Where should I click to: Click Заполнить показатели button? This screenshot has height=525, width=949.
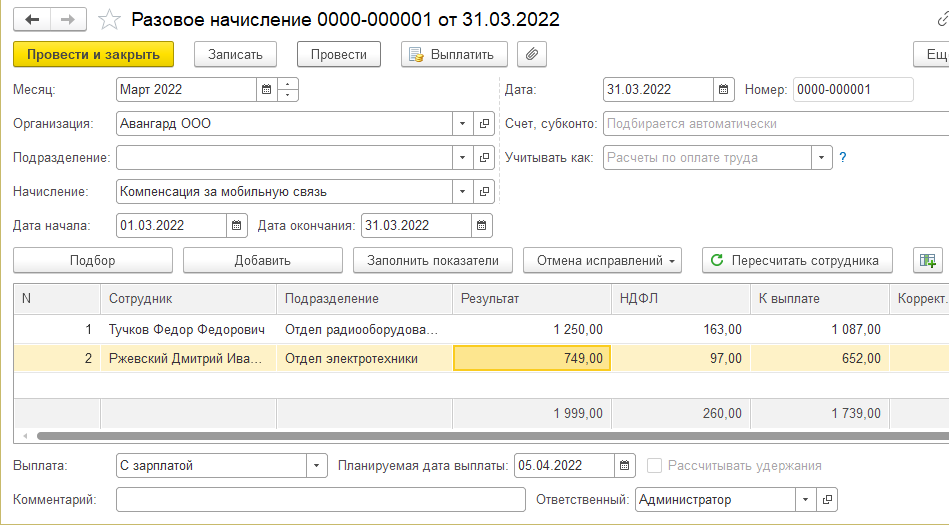433,260
